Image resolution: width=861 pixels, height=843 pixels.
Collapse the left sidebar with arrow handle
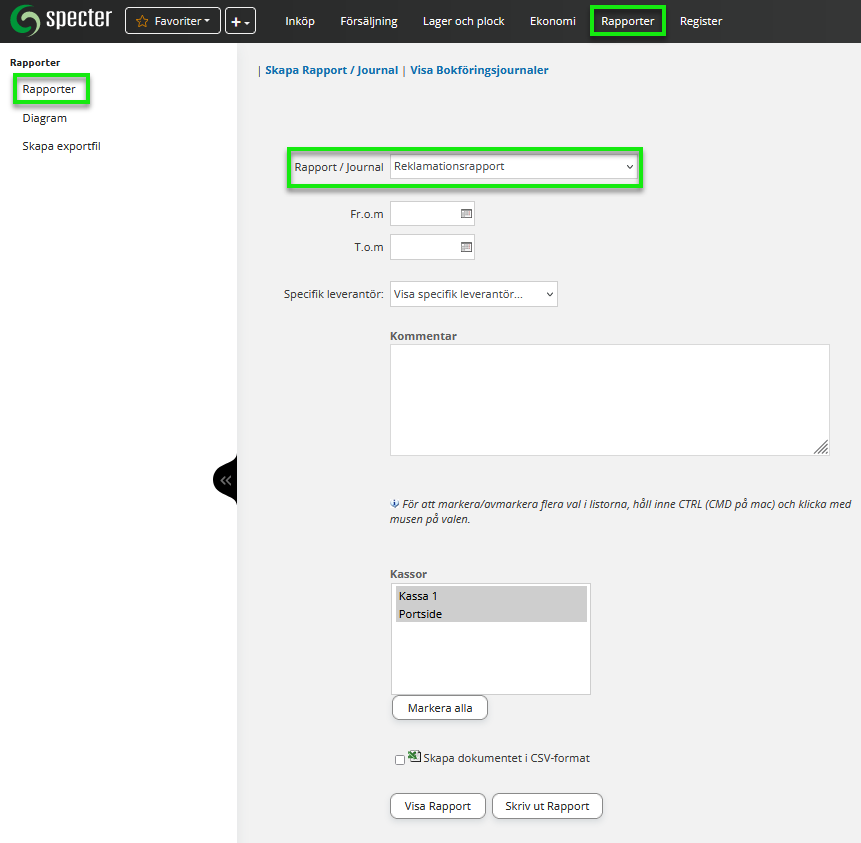point(226,480)
